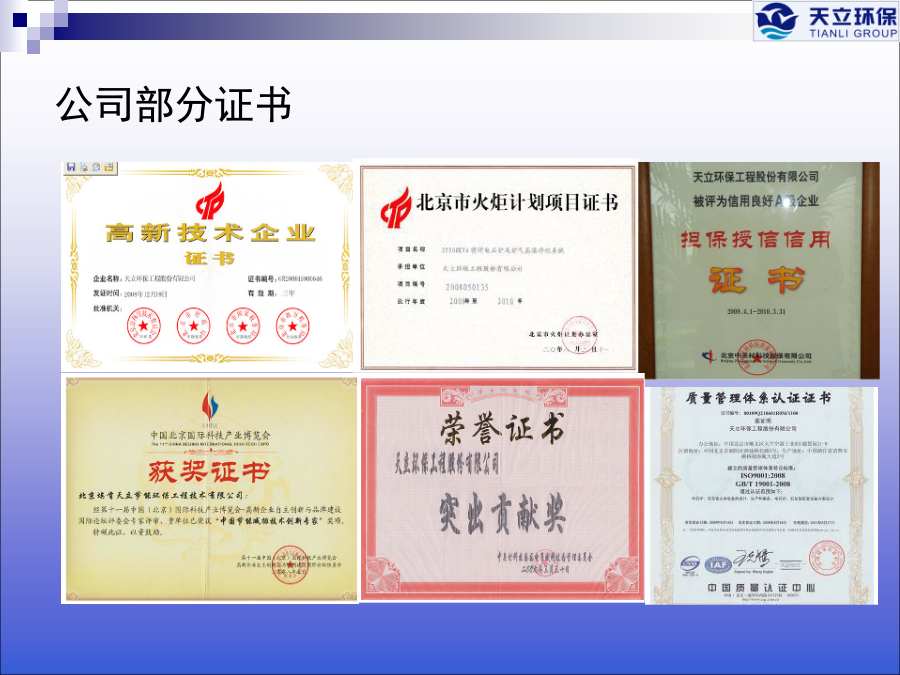Viewport: 900px width, 675px height.
Task: Click the IAF badge on the quality certificate
Action: (719, 565)
